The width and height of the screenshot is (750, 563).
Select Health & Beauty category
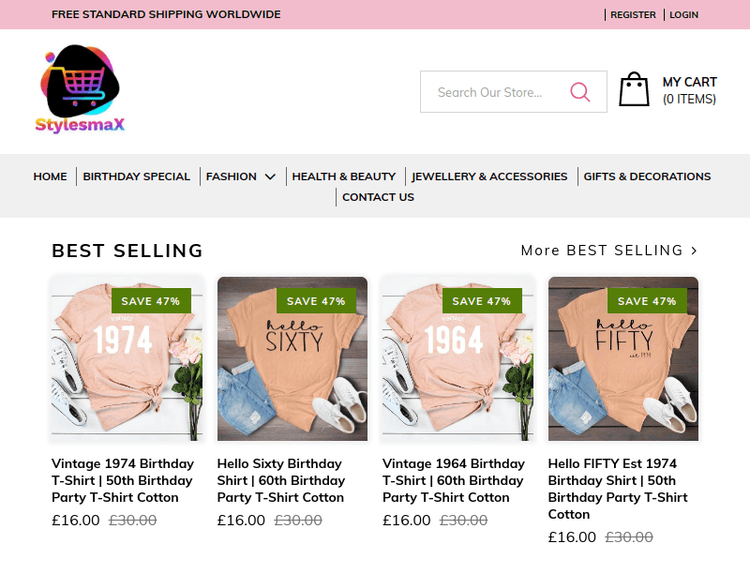[344, 176]
